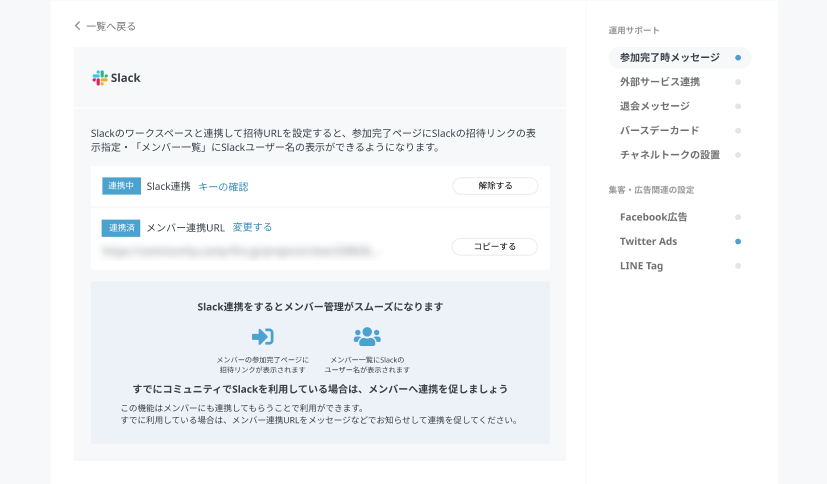Open チャネルトークの設置 settings

(x=669, y=155)
